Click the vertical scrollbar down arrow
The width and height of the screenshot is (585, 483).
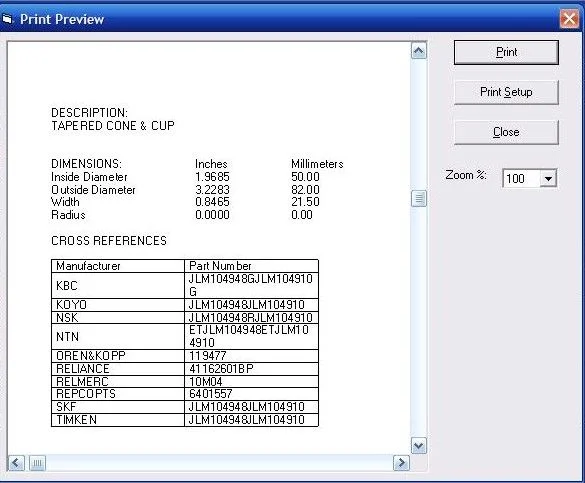click(419, 445)
